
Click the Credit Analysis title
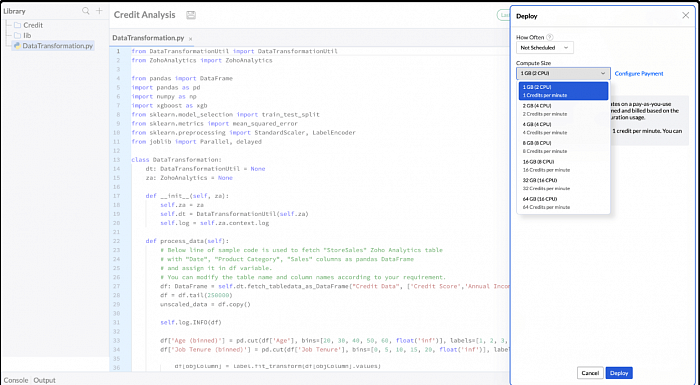(145, 15)
